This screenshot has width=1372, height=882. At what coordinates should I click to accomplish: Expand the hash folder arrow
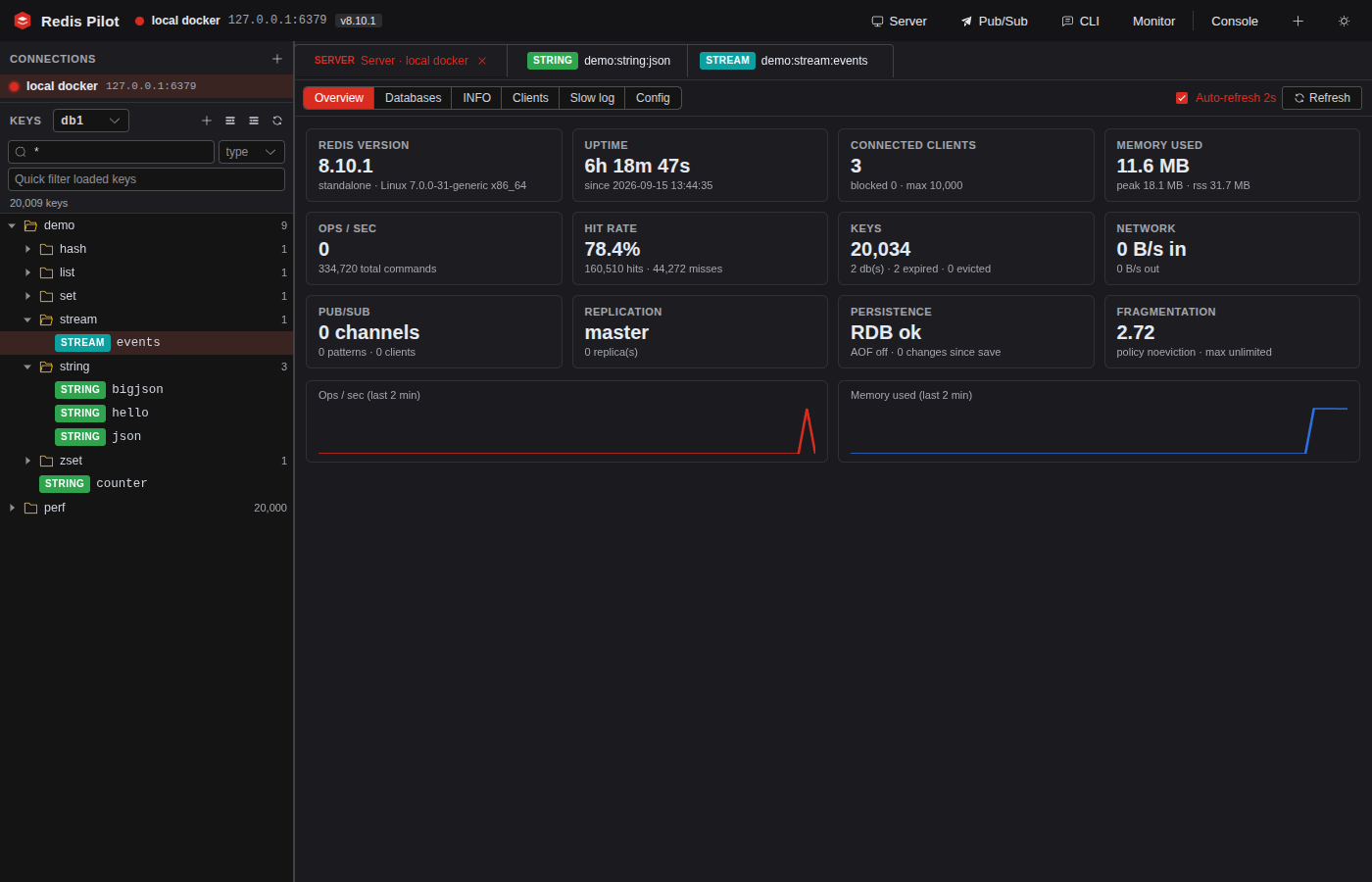point(27,249)
